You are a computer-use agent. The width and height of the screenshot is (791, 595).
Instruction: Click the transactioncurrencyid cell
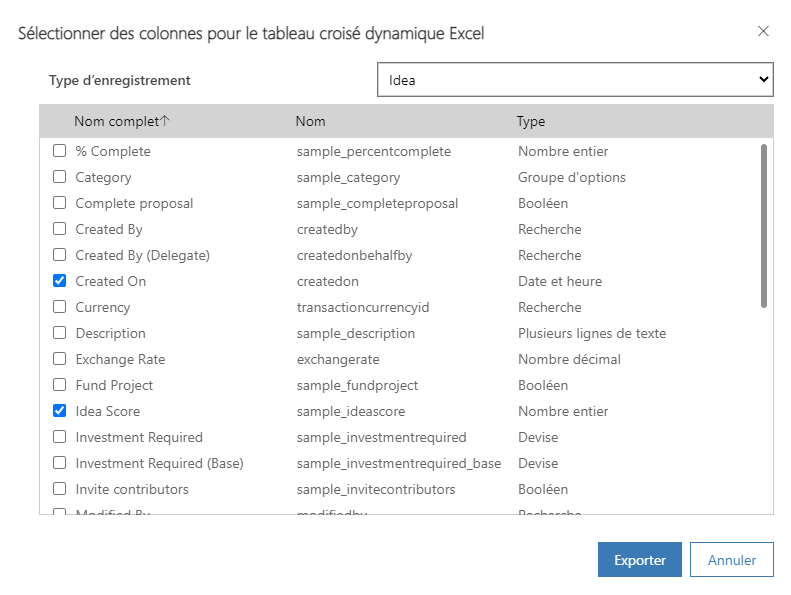point(363,307)
